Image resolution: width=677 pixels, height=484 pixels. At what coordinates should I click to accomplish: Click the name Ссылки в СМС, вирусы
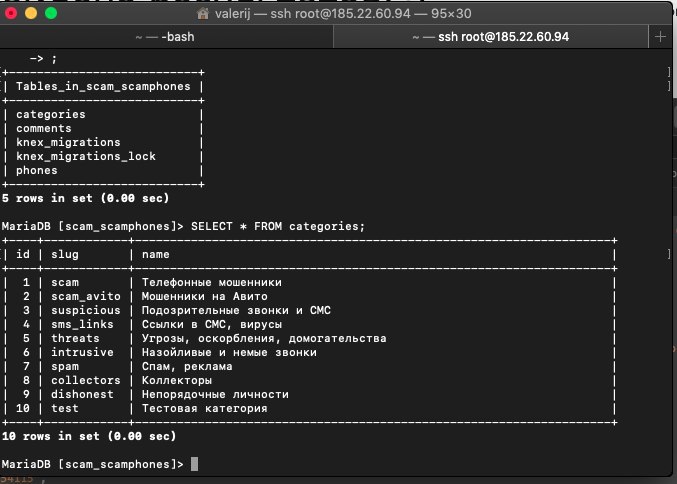[x=212, y=324]
